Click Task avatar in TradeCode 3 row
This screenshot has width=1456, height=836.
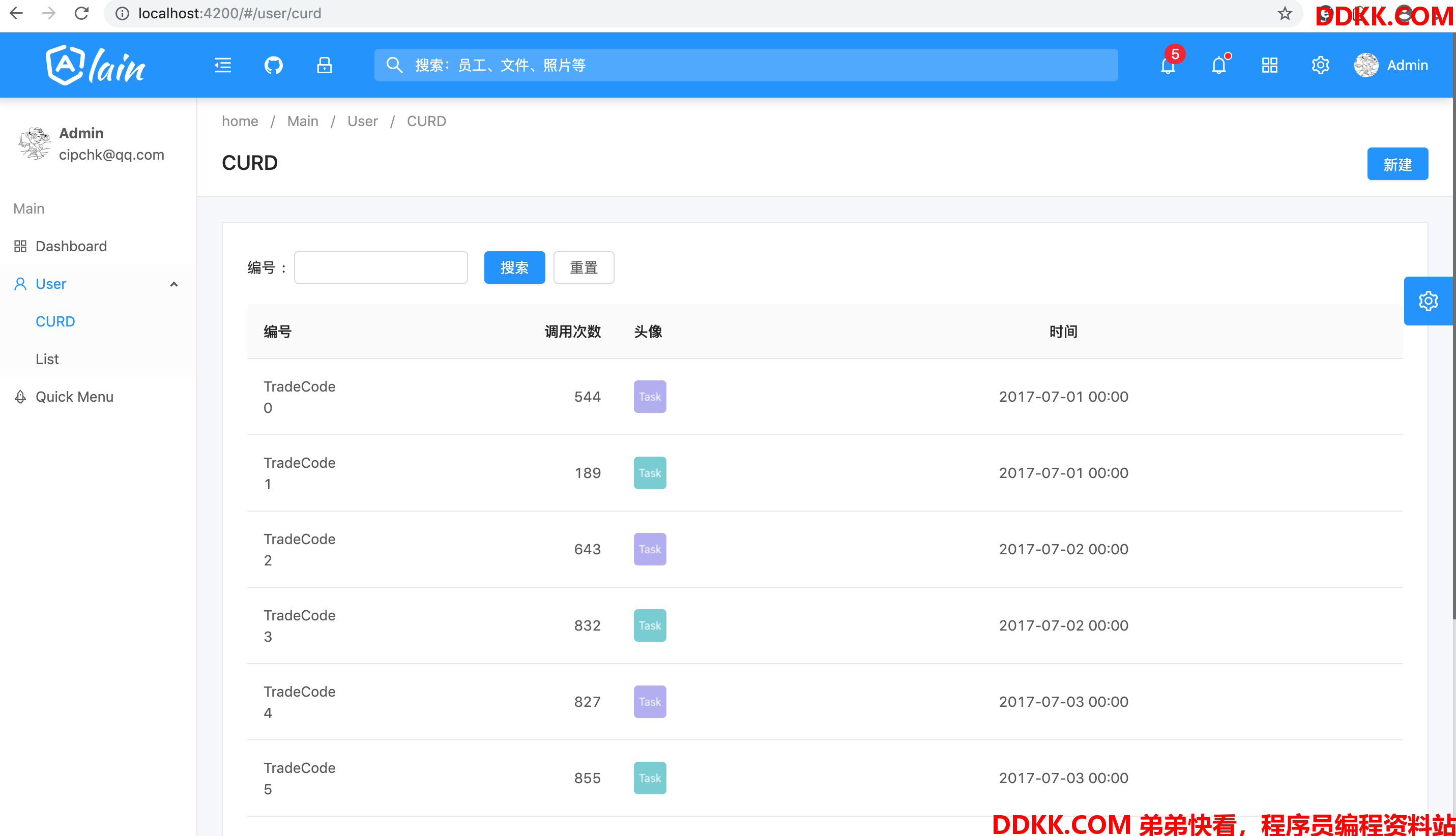[650, 626]
